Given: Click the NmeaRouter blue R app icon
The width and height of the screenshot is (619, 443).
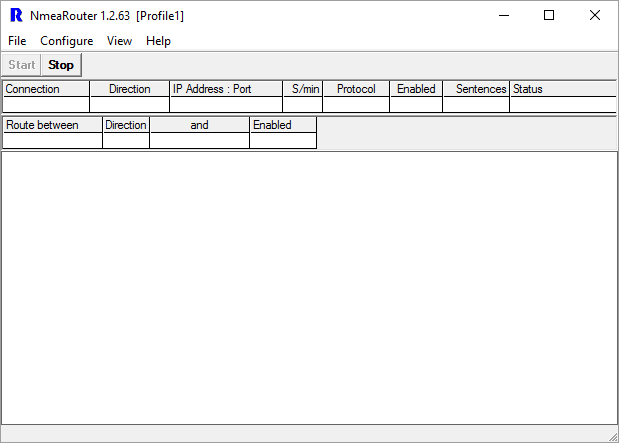Looking at the screenshot, I should (16, 15).
